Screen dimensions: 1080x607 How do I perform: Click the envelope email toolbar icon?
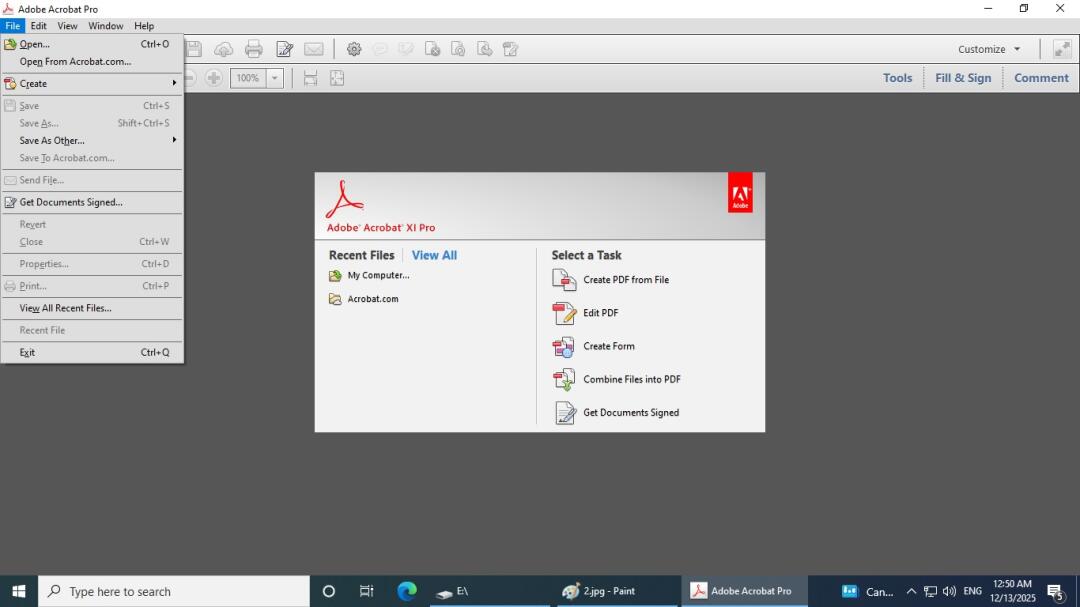(x=313, y=49)
